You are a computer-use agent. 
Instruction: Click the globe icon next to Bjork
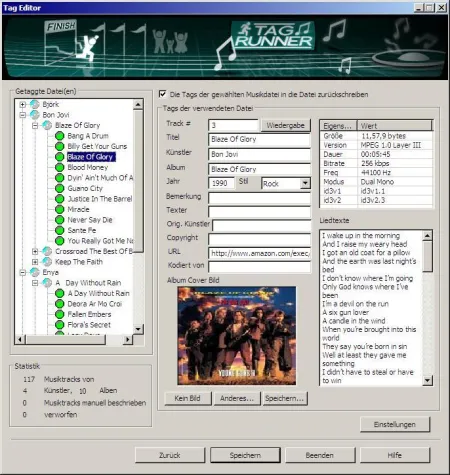pyautogui.click(x=35, y=104)
